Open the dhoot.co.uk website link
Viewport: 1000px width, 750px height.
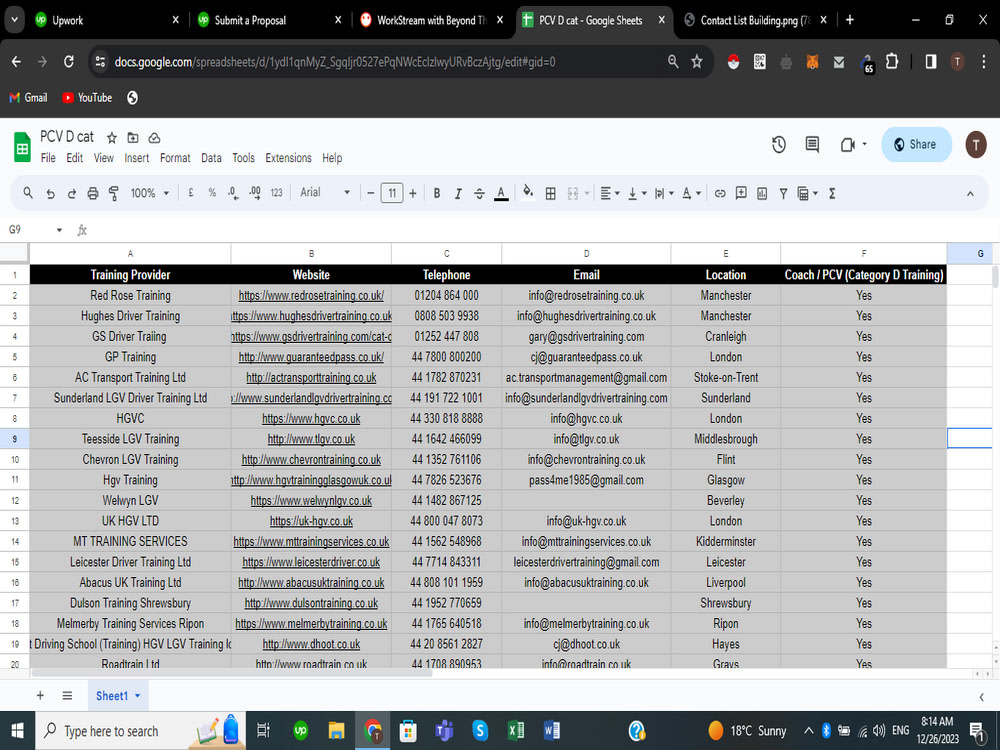tap(311, 644)
